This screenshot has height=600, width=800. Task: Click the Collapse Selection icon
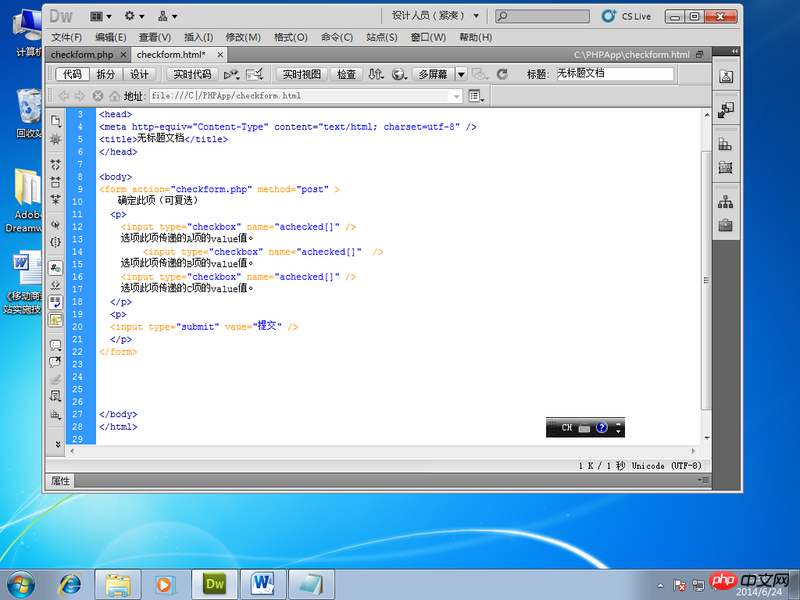56,182
